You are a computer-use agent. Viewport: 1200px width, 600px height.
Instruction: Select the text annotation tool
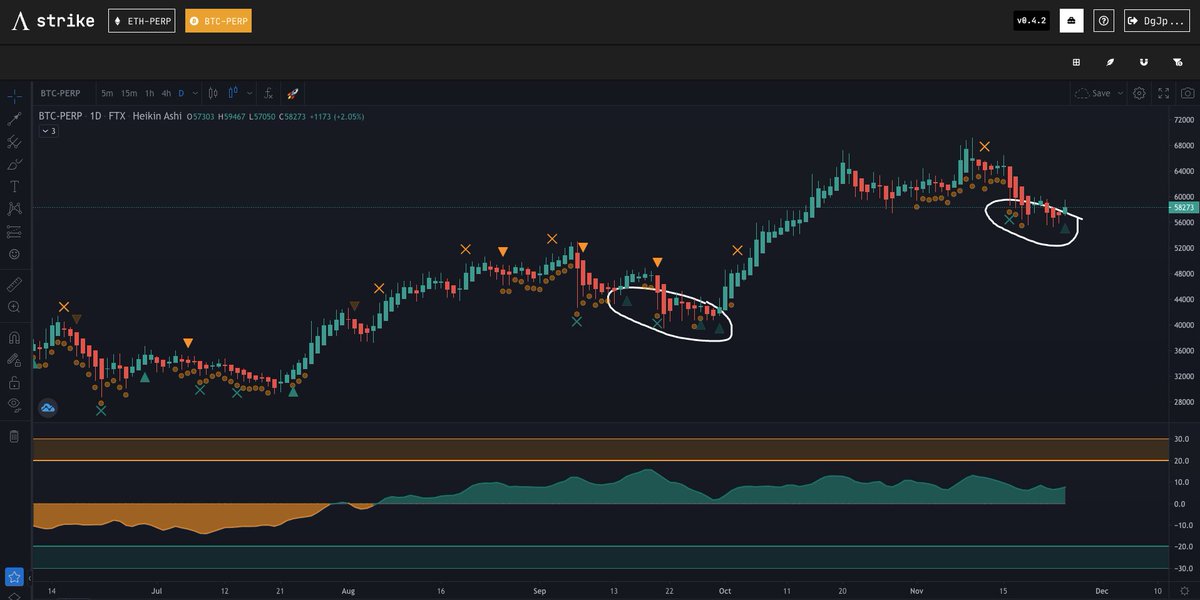click(x=14, y=186)
